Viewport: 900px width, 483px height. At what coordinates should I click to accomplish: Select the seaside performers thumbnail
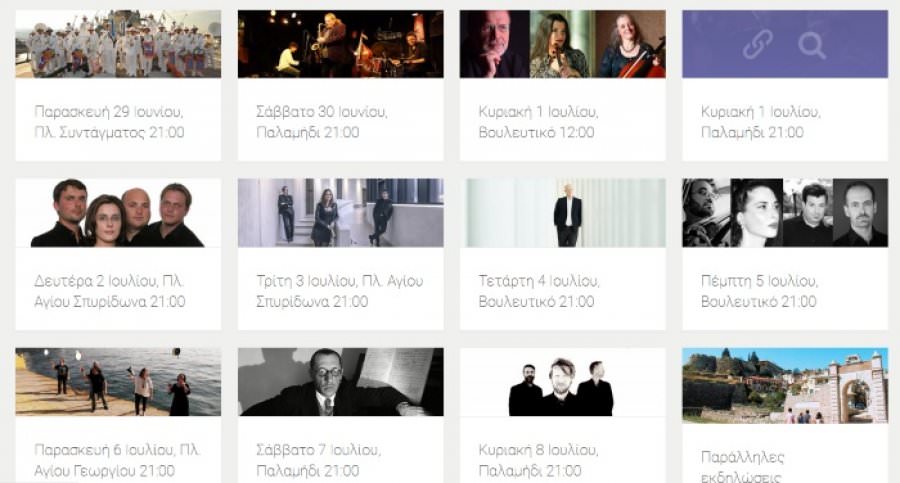pos(118,382)
